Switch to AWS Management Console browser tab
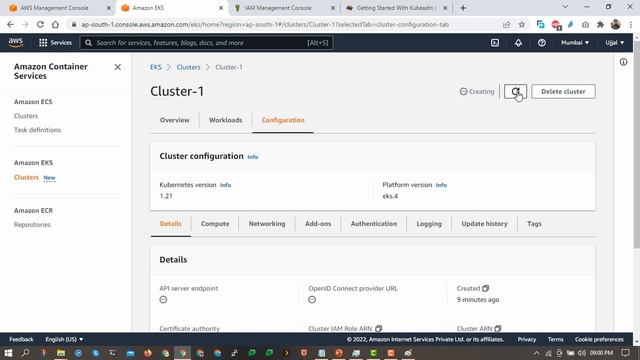This screenshot has width=640, height=360. click(x=54, y=8)
